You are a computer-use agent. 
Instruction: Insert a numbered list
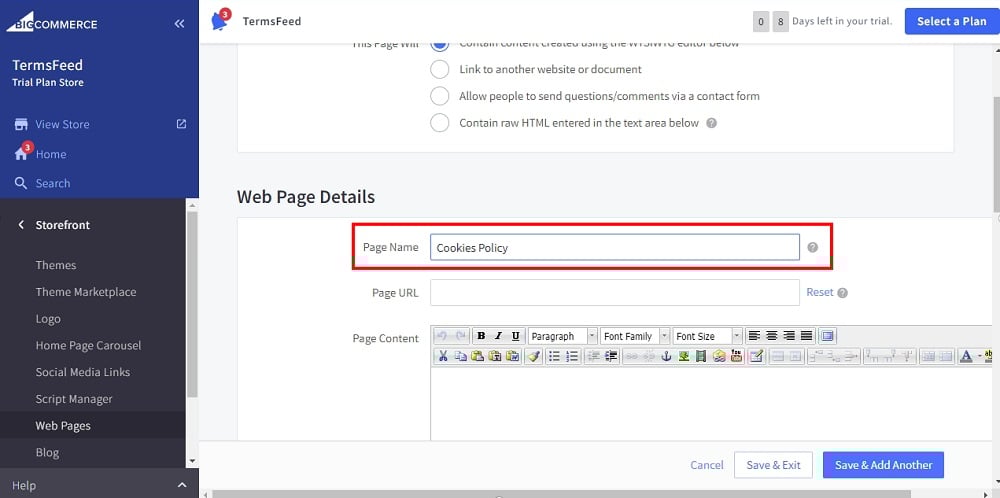[x=572, y=356]
